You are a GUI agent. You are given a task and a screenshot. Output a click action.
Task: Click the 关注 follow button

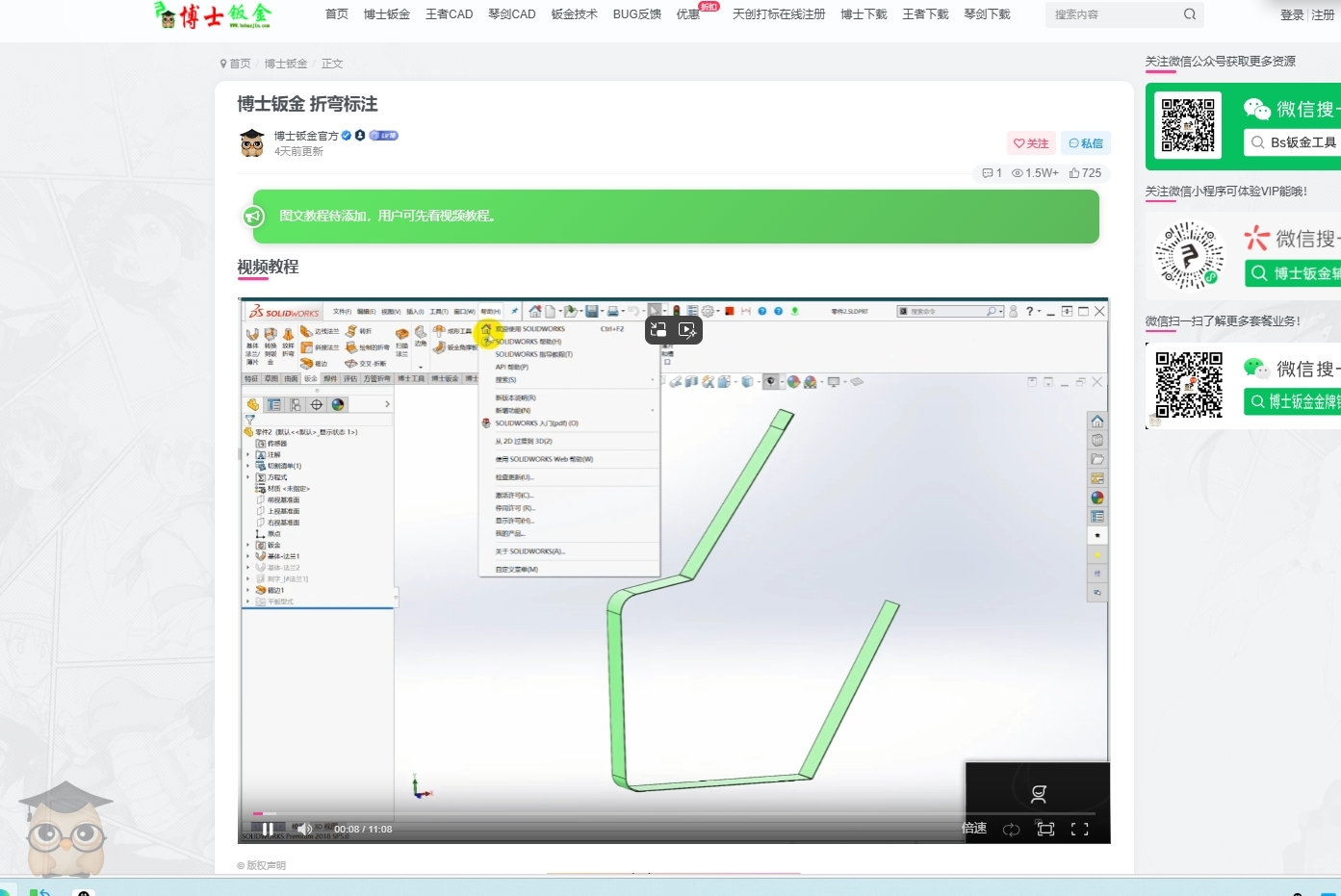pyautogui.click(x=1031, y=143)
